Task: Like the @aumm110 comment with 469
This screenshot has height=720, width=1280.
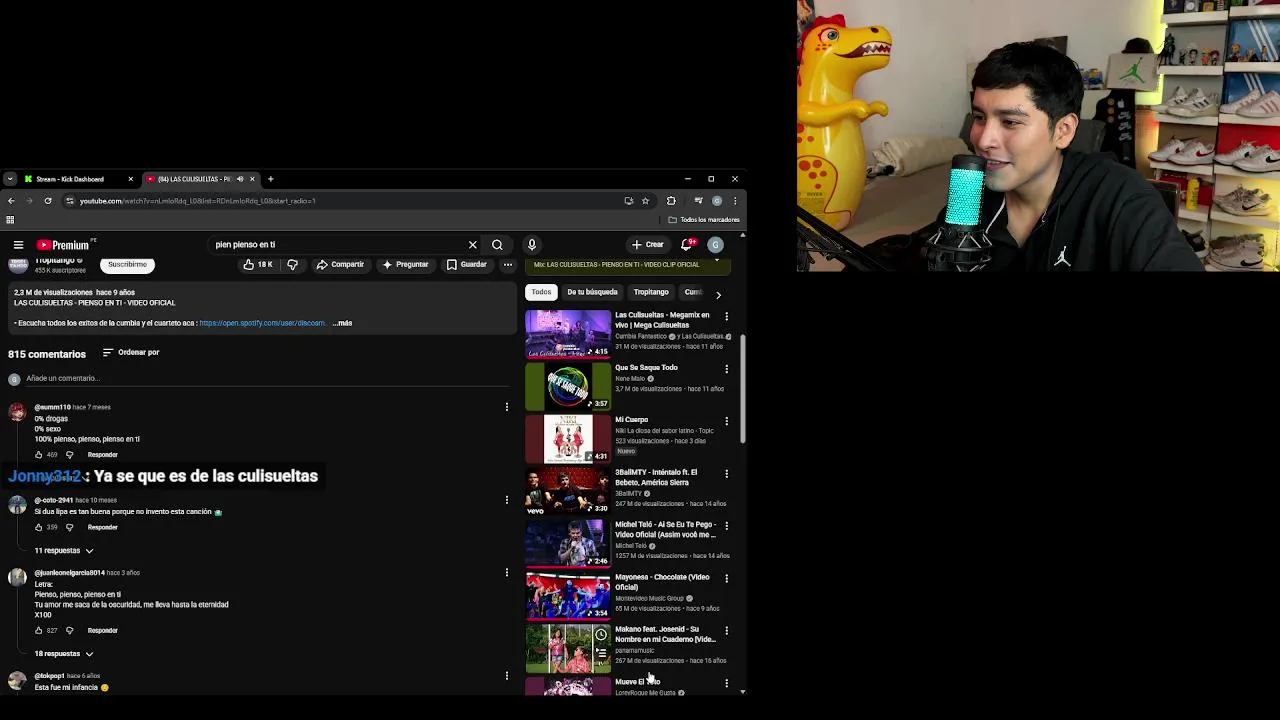Action: [39, 455]
